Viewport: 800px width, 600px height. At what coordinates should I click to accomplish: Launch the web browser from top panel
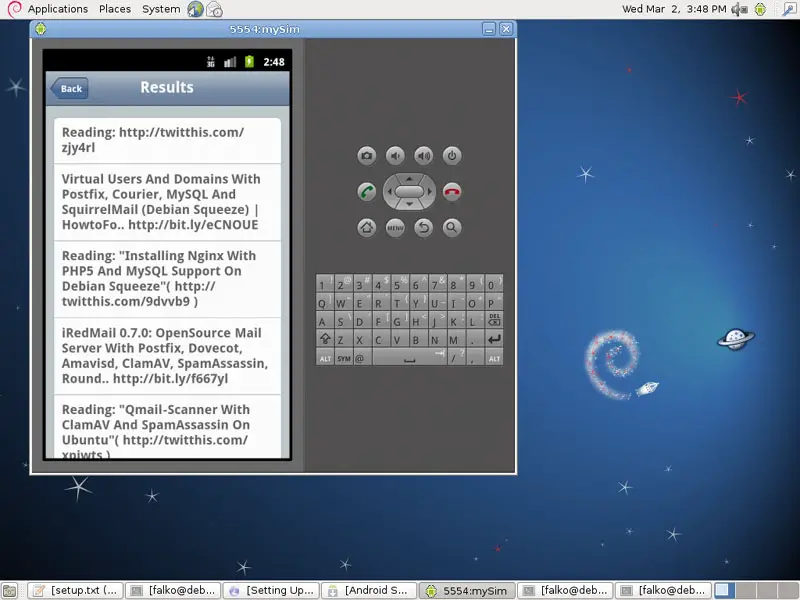(x=195, y=9)
